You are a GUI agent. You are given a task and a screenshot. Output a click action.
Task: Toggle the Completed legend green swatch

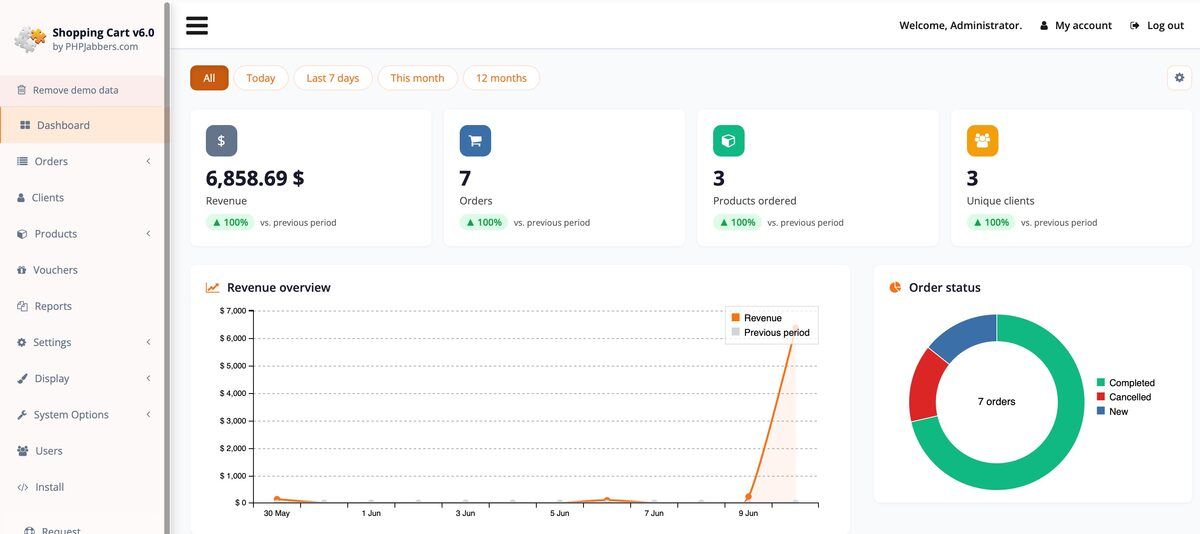tap(1101, 383)
